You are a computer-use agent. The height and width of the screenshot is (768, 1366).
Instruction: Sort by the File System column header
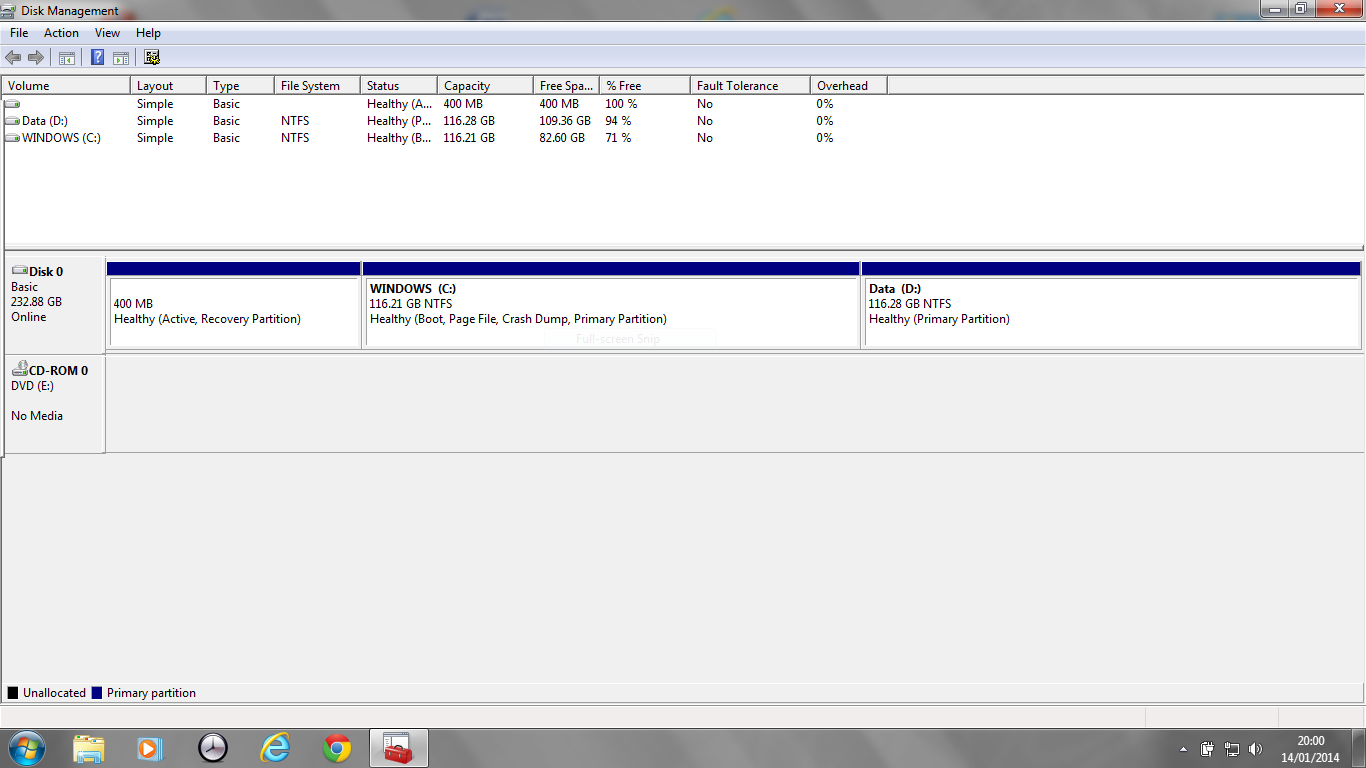[317, 86]
